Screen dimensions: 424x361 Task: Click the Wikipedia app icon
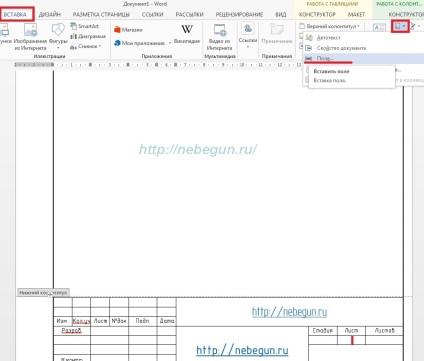coord(187,30)
